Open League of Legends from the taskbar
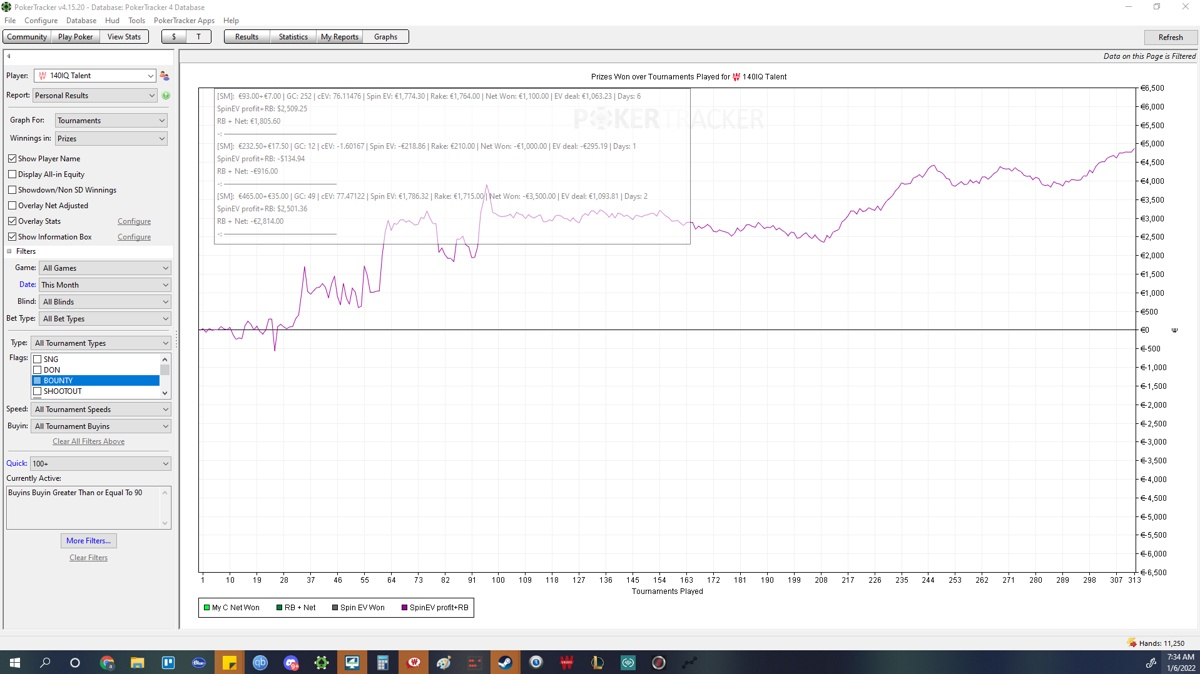1200x674 pixels. (597, 662)
